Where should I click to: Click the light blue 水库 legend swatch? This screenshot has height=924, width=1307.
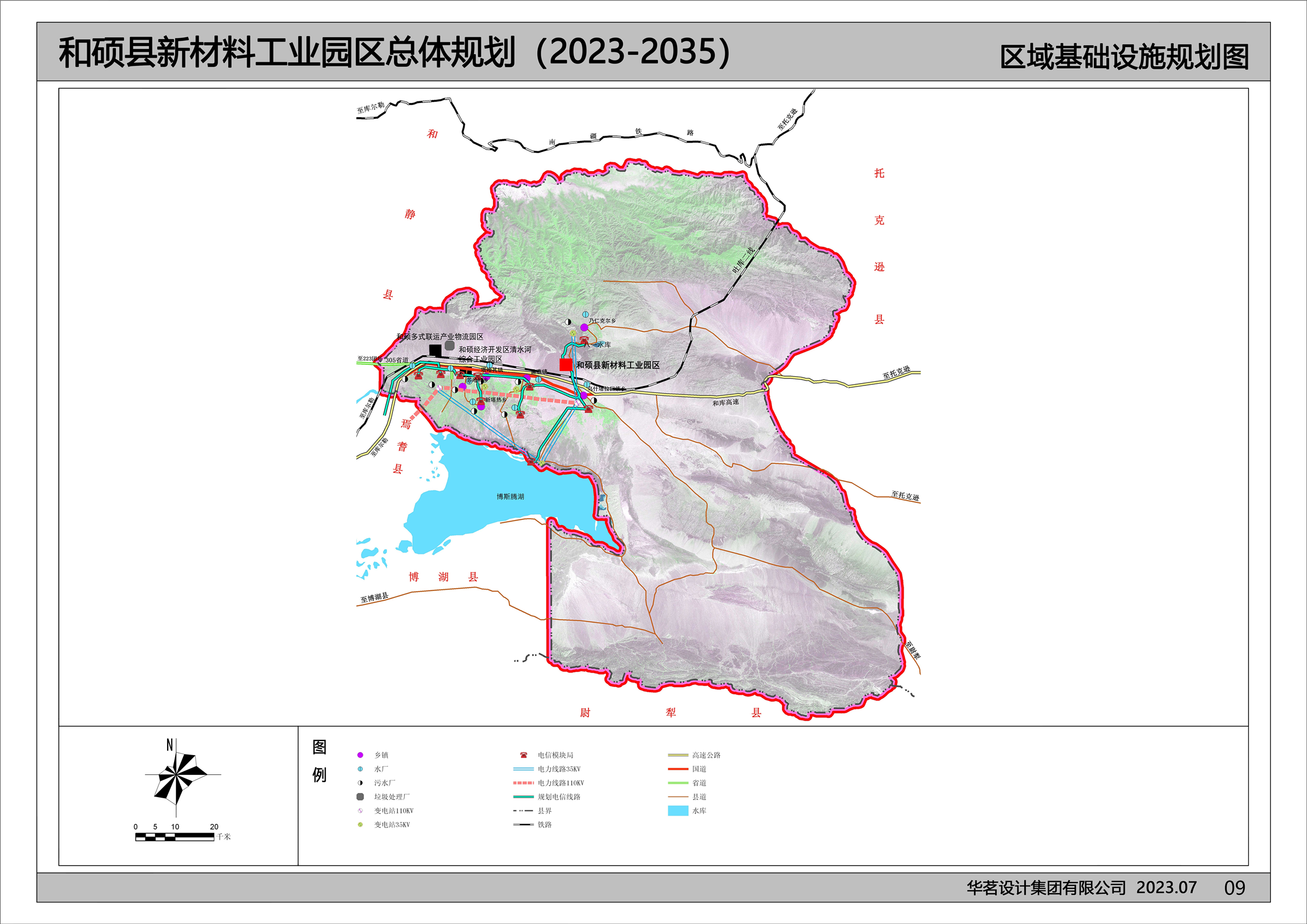tap(678, 810)
